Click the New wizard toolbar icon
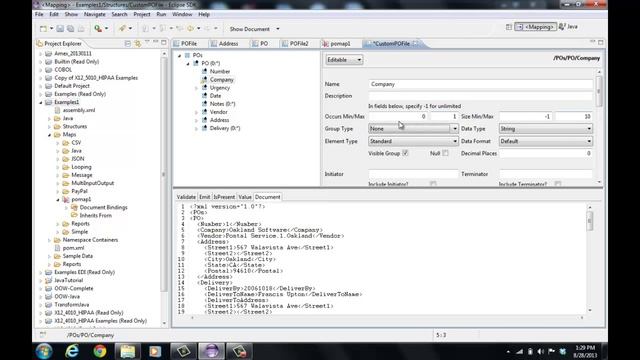 click(x=43, y=29)
